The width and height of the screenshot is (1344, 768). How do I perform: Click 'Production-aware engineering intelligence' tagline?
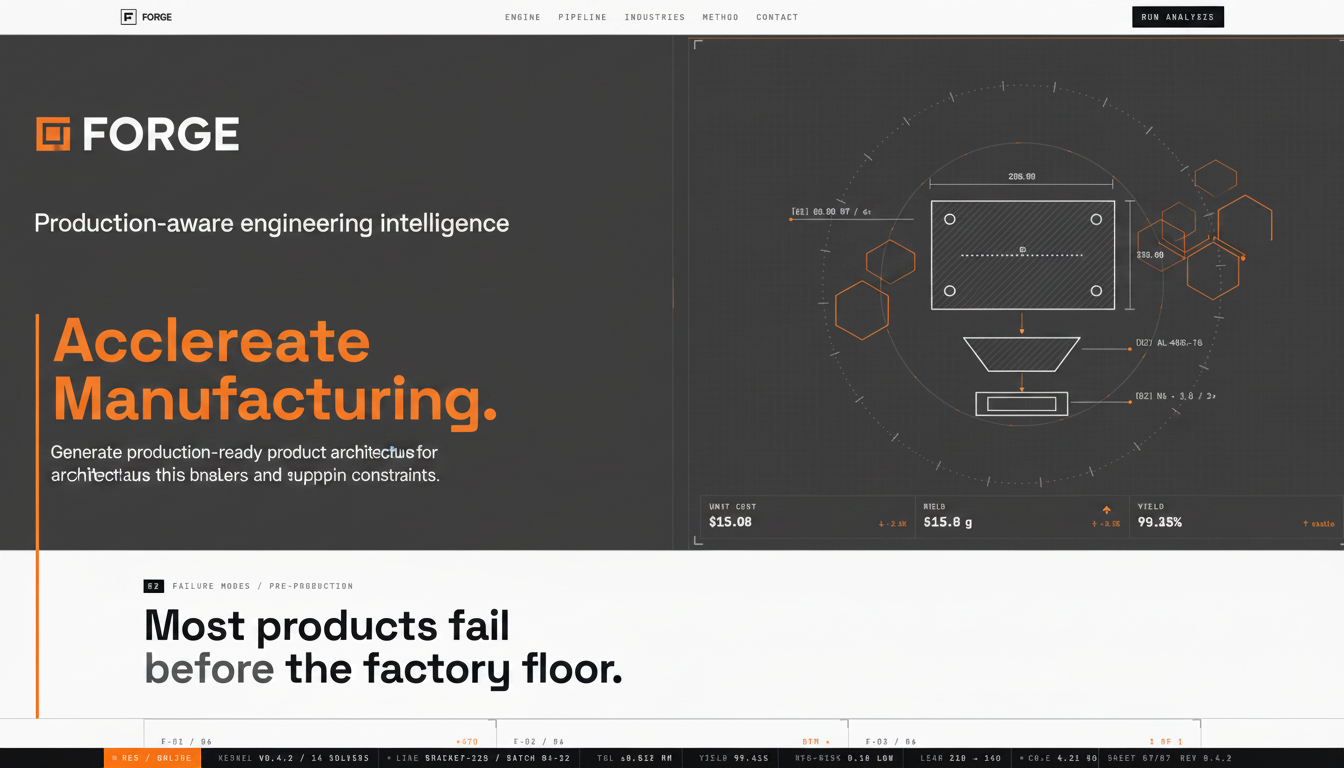[272, 223]
